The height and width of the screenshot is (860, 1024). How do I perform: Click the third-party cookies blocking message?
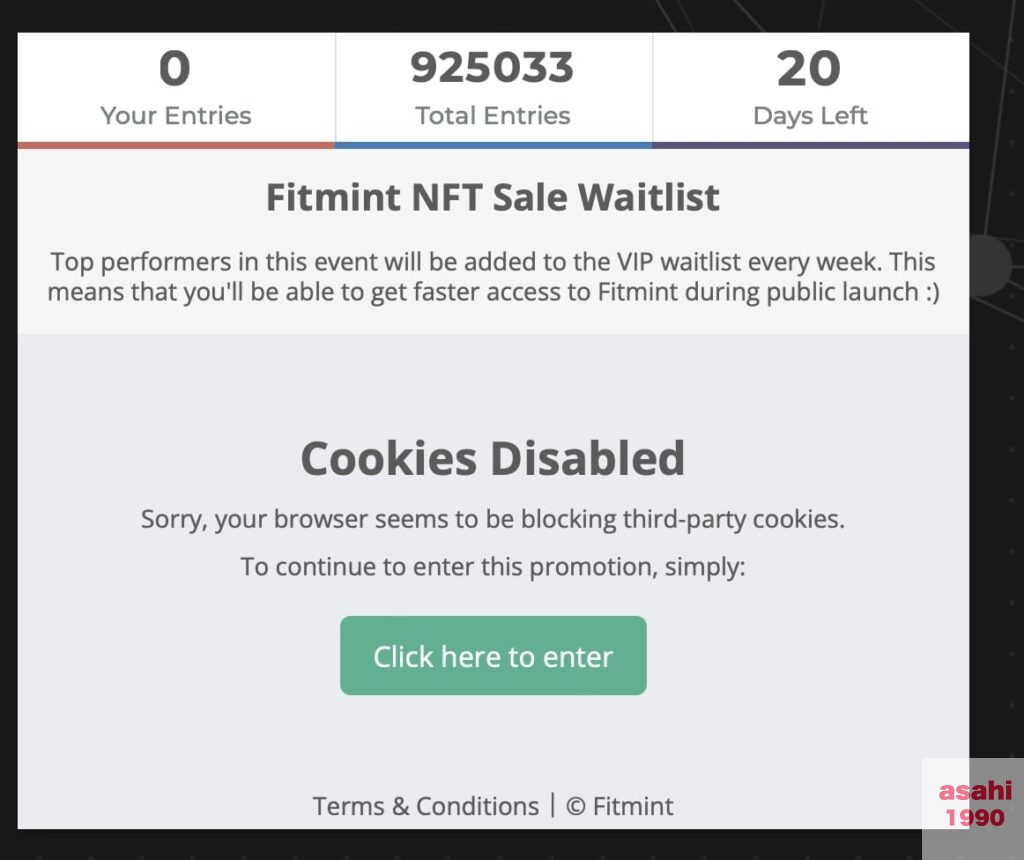(x=493, y=520)
